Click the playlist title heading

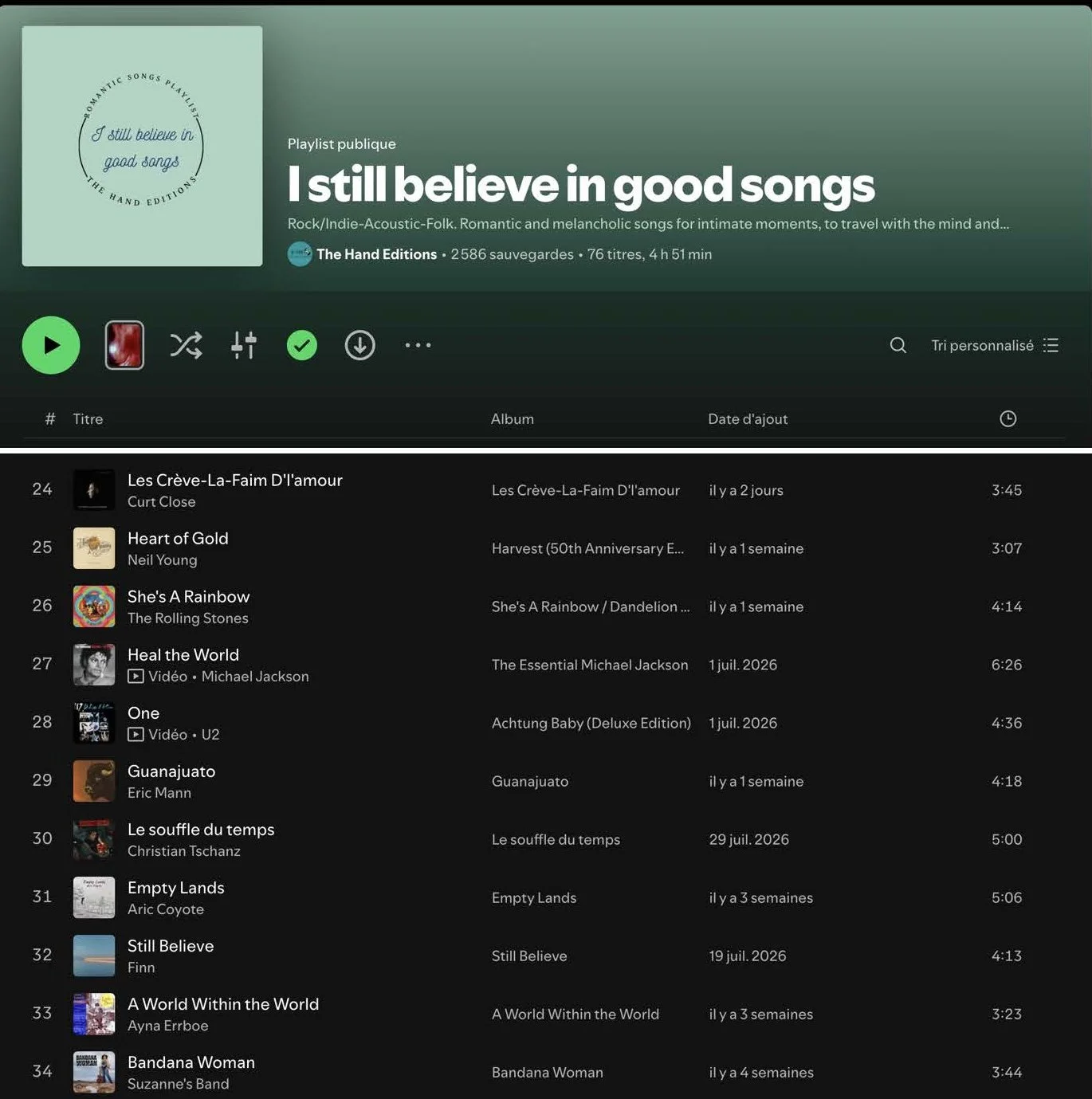pos(581,184)
